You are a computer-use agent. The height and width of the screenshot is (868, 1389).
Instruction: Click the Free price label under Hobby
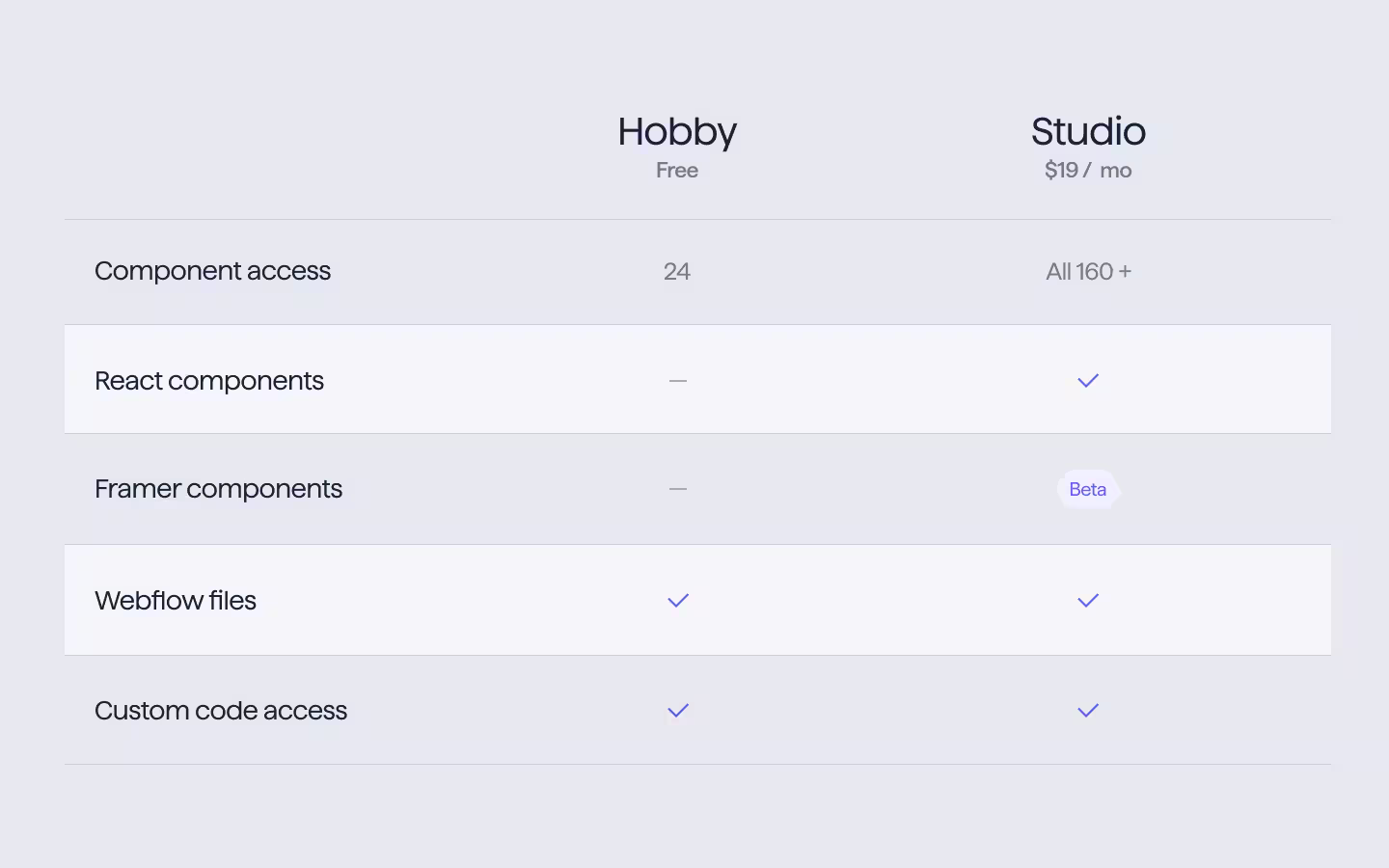[677, 171]
